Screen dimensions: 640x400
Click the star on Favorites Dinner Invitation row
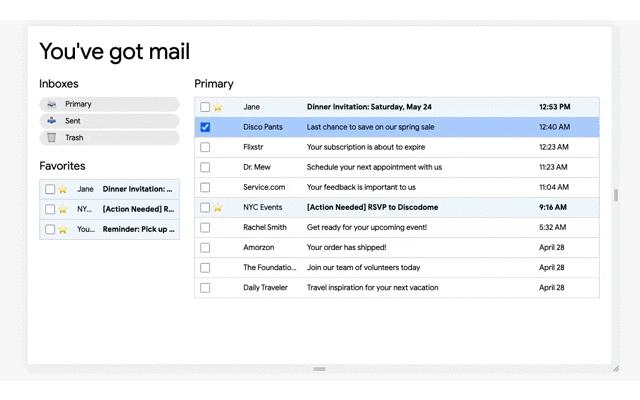[x=63, y=189]
